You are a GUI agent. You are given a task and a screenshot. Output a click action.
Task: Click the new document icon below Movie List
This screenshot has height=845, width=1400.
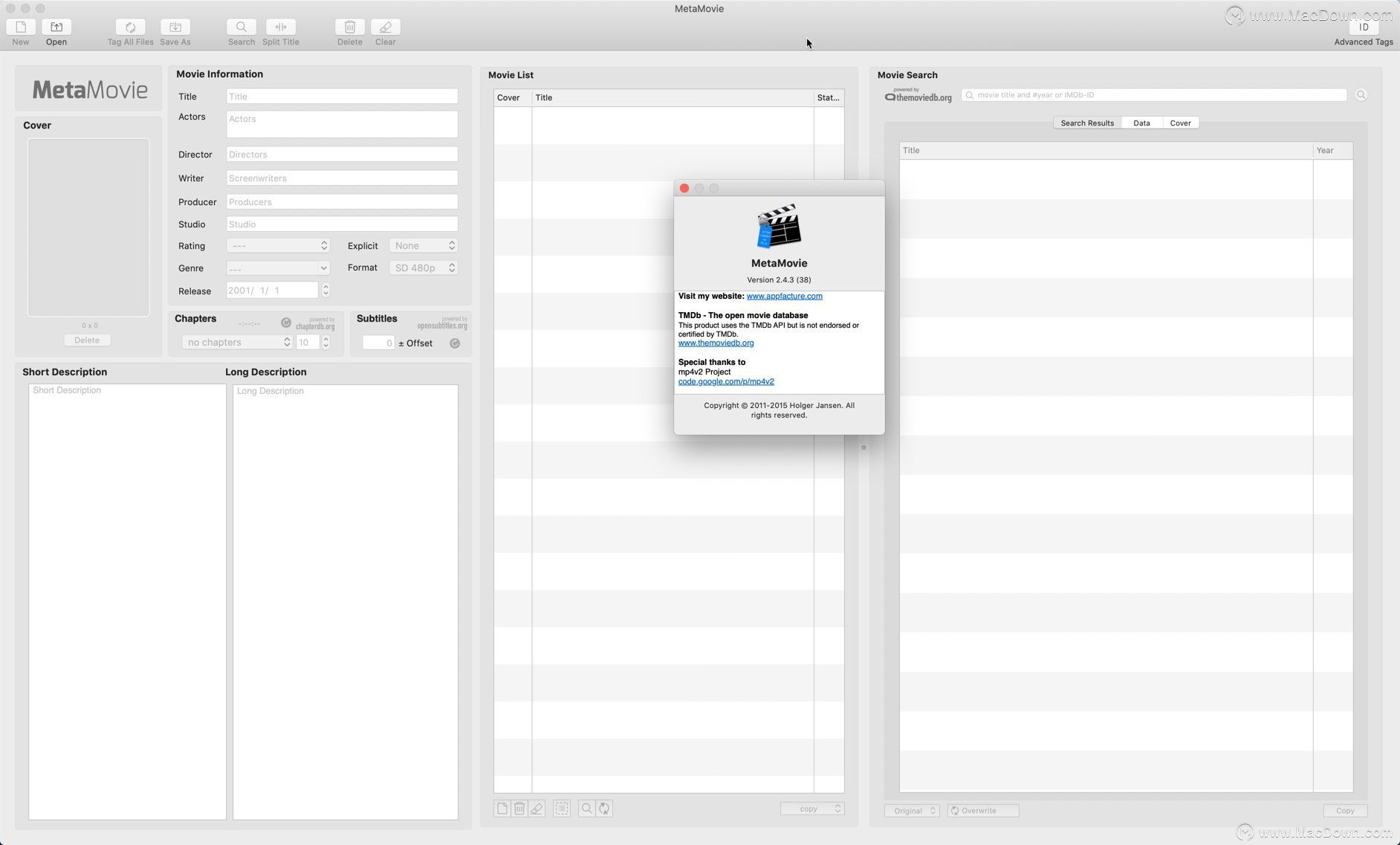coord(502,809)
